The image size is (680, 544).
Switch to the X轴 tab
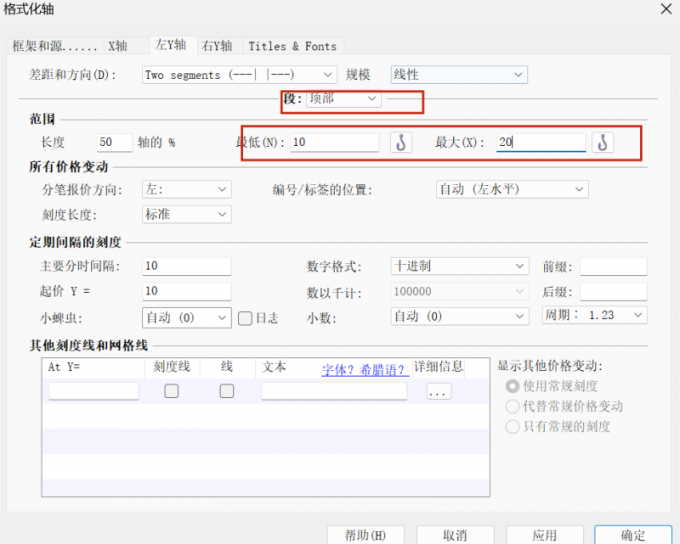(x=117, y=46)
